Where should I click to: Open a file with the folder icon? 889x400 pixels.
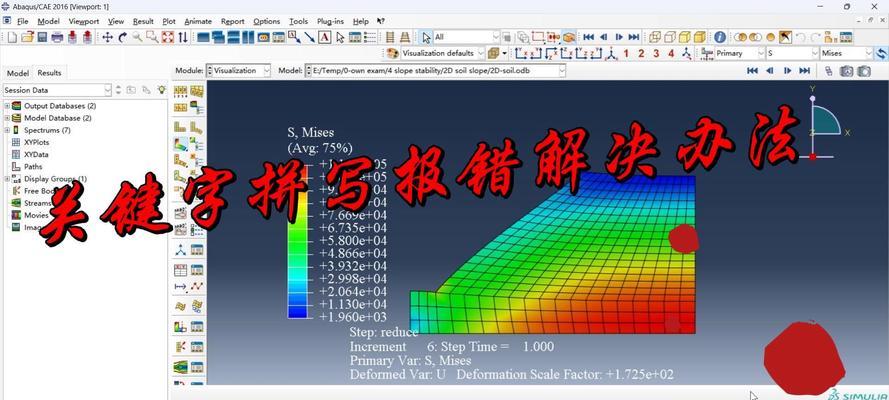pyautogui.click(x=27, y=37)
